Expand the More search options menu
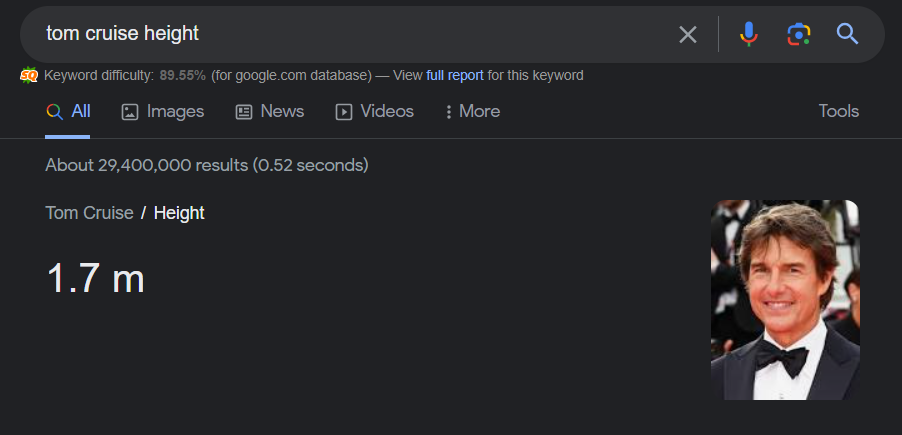Image resolution: width=902 pixels, height=435 pixels. tap(472, 111)
